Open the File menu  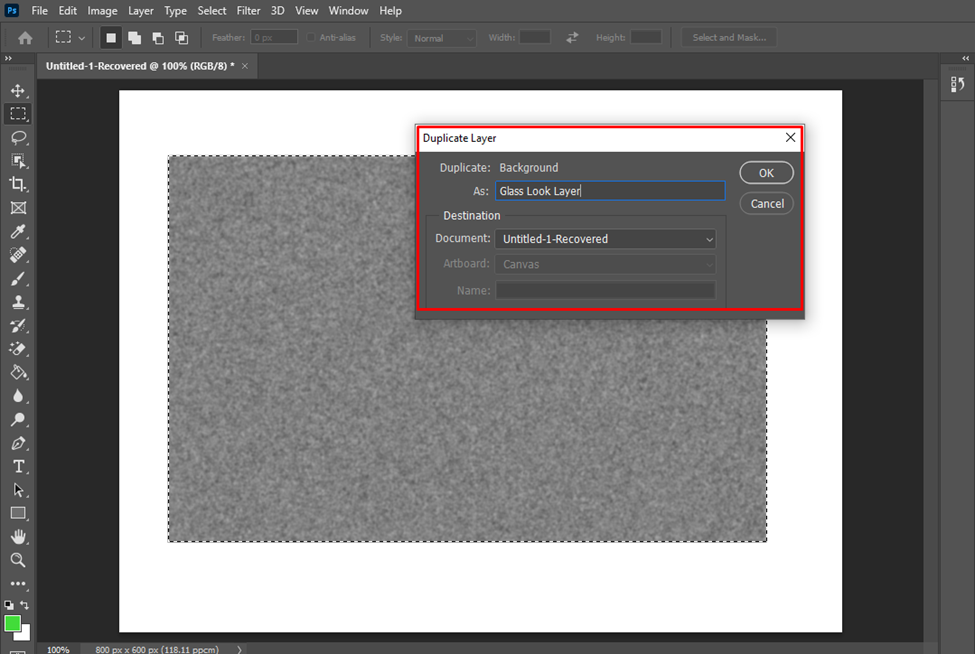click(x=39, y=11)
